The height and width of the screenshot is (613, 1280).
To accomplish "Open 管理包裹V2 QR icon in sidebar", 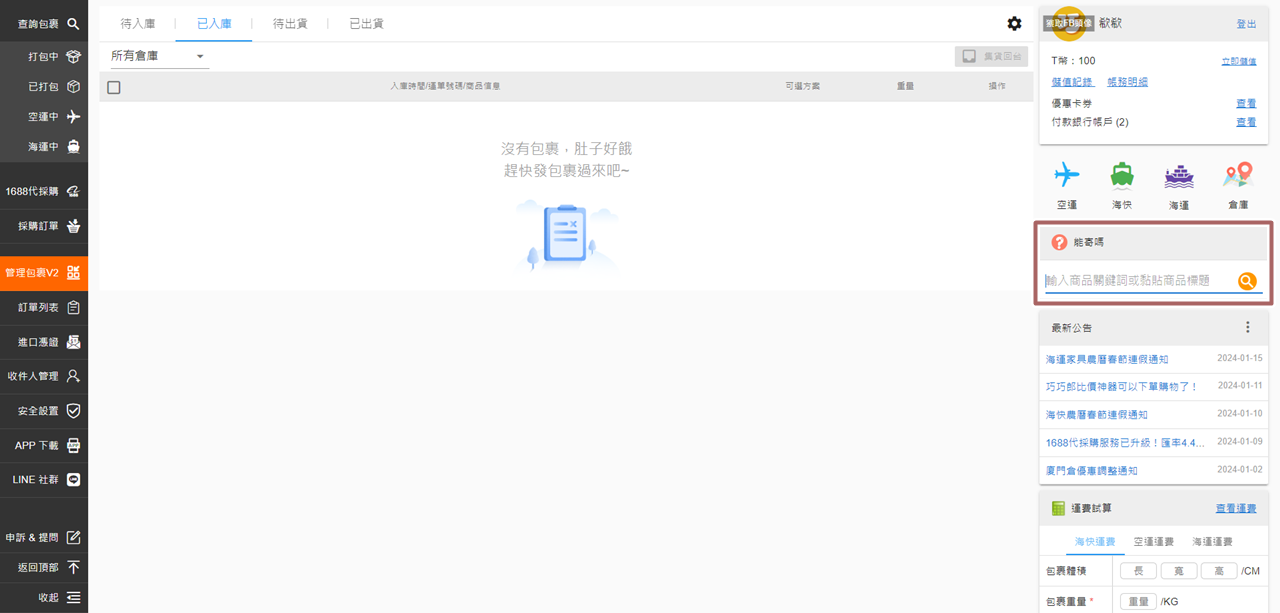I will click(73, 272).
